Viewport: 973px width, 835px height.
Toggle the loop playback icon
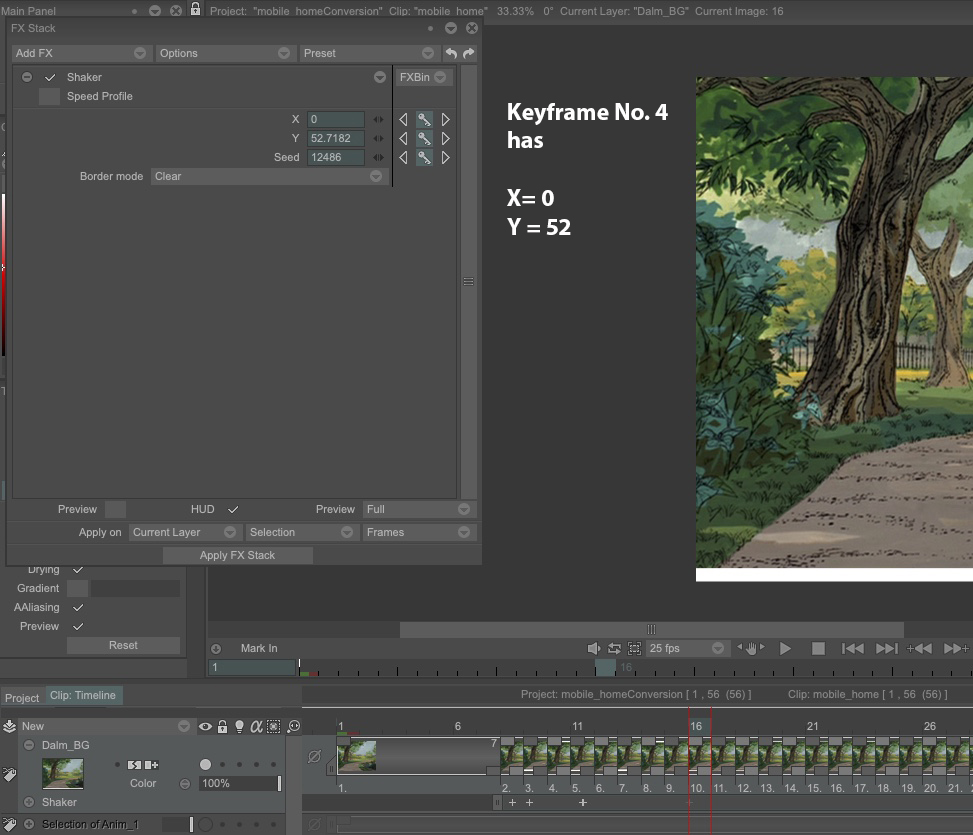614,648
